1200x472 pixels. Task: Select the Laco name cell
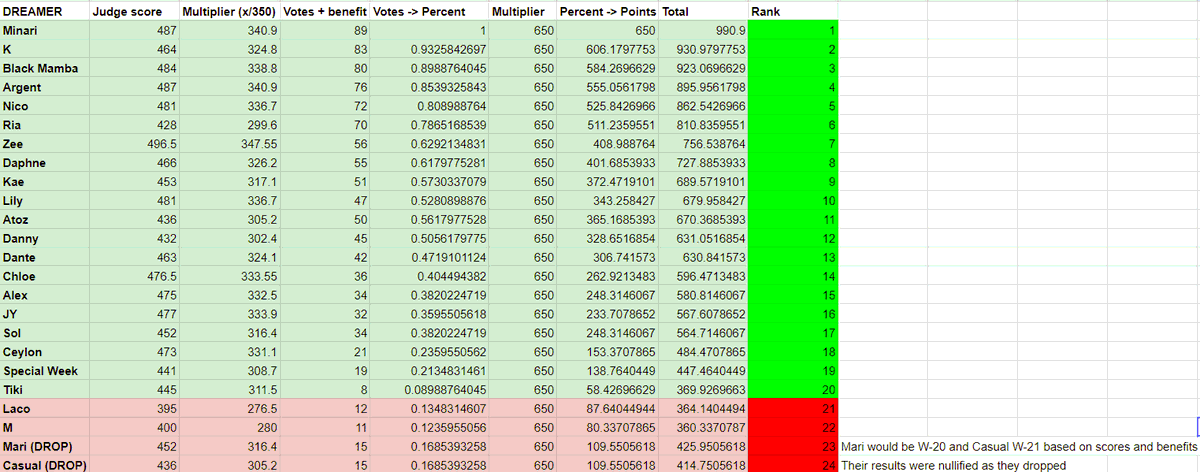click(x=45, y=411)
